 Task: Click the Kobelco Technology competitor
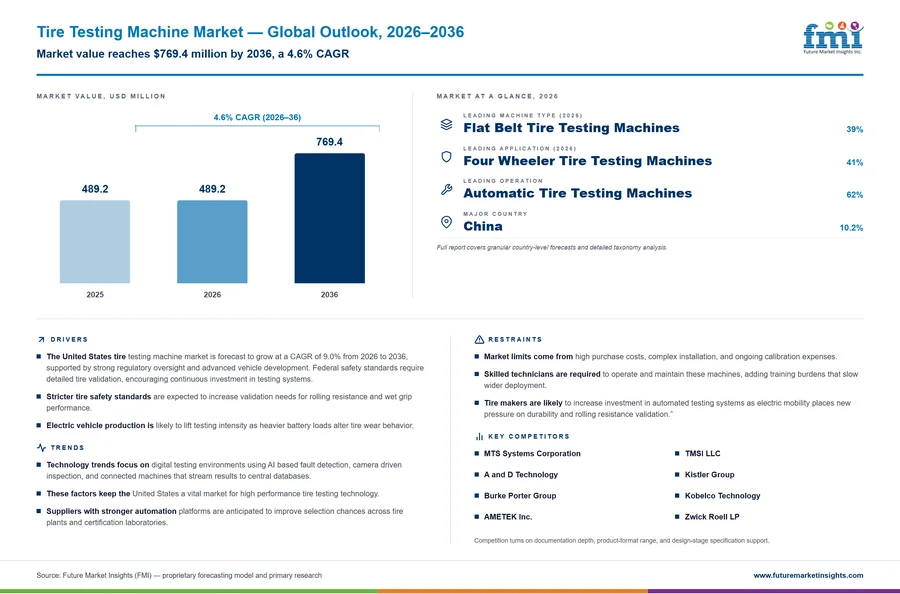[x=722, y=496]
